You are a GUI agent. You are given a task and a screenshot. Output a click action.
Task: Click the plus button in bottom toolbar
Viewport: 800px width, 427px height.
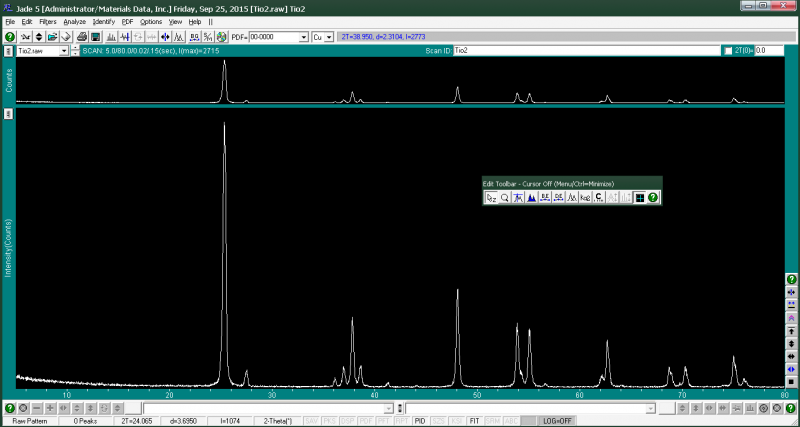pos(50,408)
